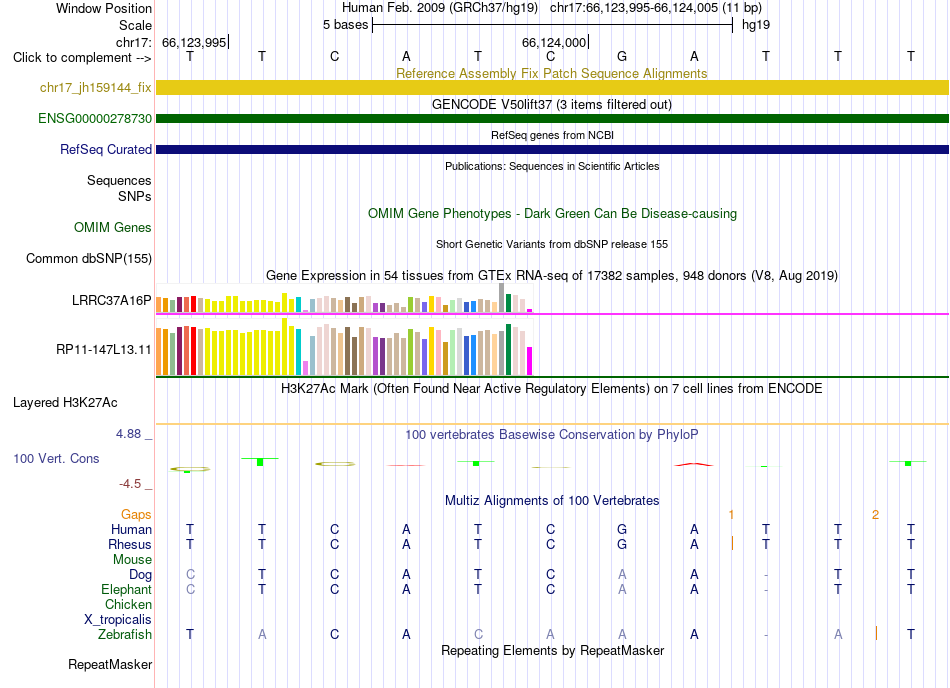Select the RP11-147L13.11 gene label
The width and height of the screenshot is (950, 688).
pos(104,349)
